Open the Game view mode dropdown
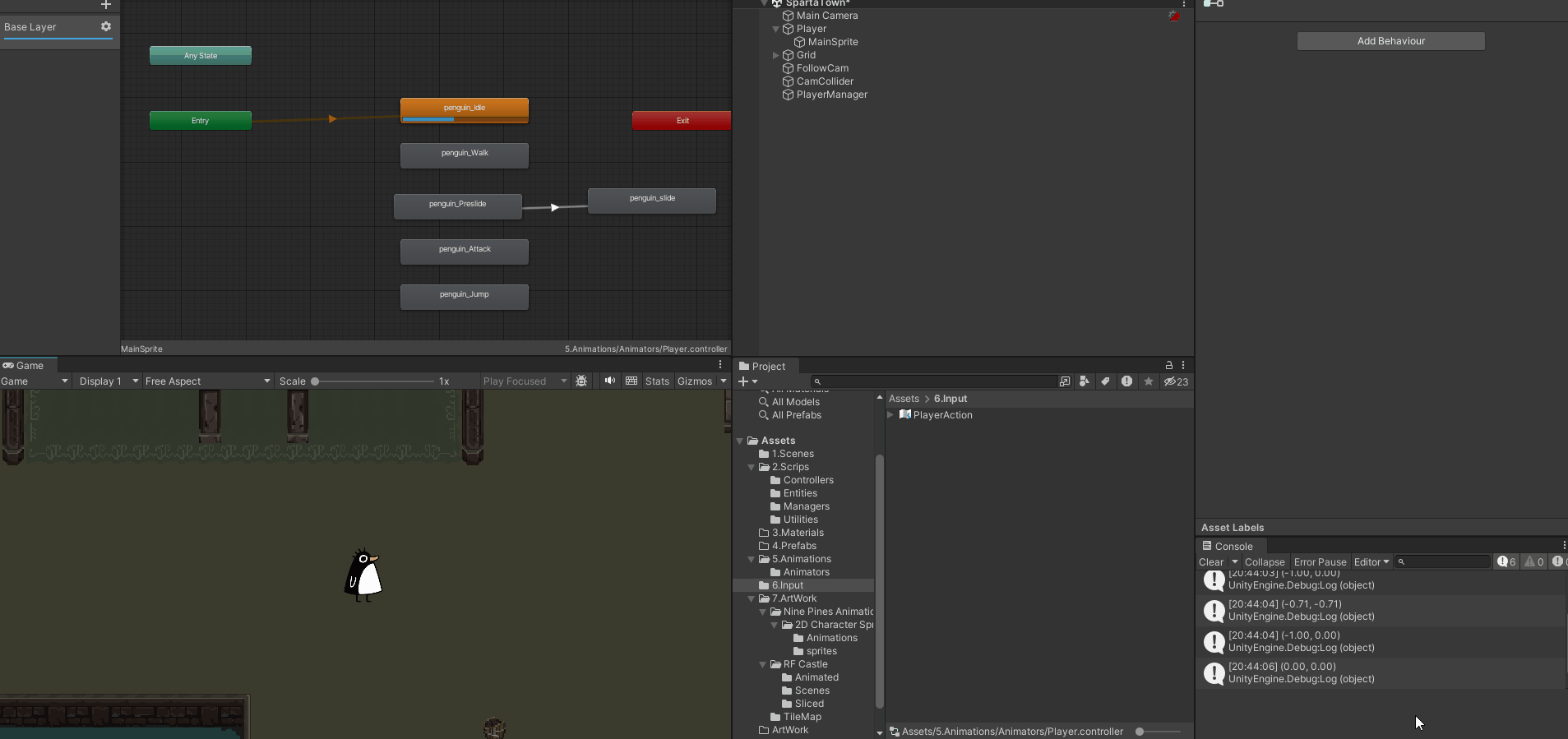The image size is (1568, 739). 35,381
